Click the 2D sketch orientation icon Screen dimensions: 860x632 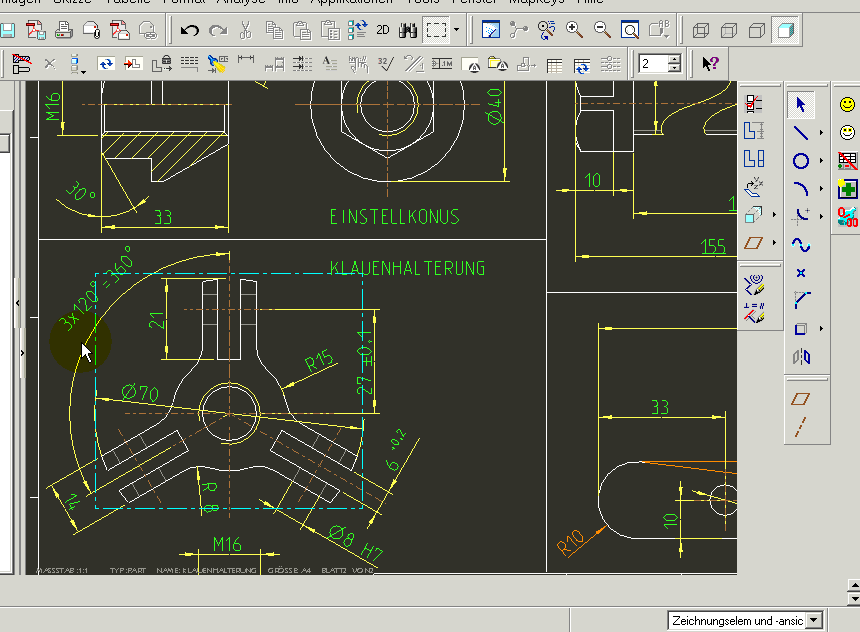pos(383,30)
